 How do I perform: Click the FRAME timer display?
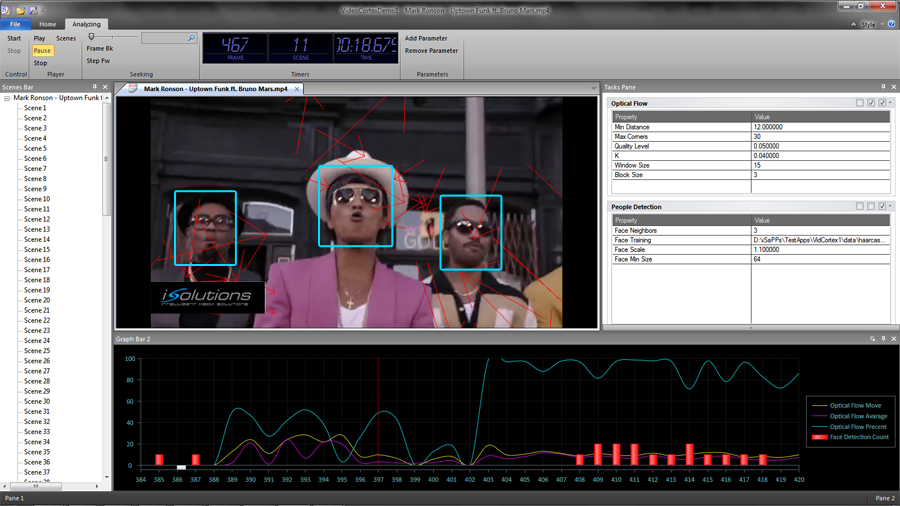click(235, 48)
